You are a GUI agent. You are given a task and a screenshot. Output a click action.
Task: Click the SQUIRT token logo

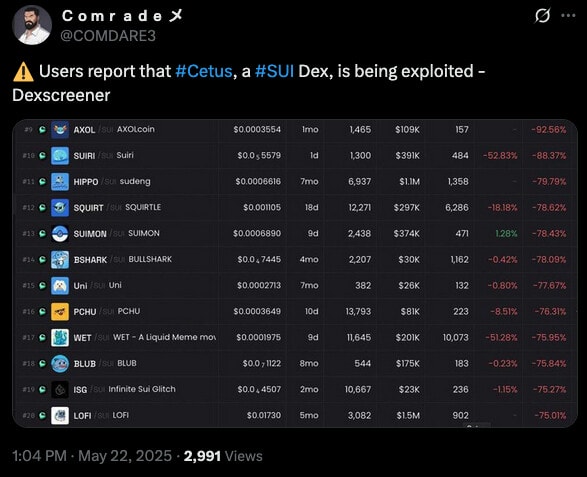60,207
